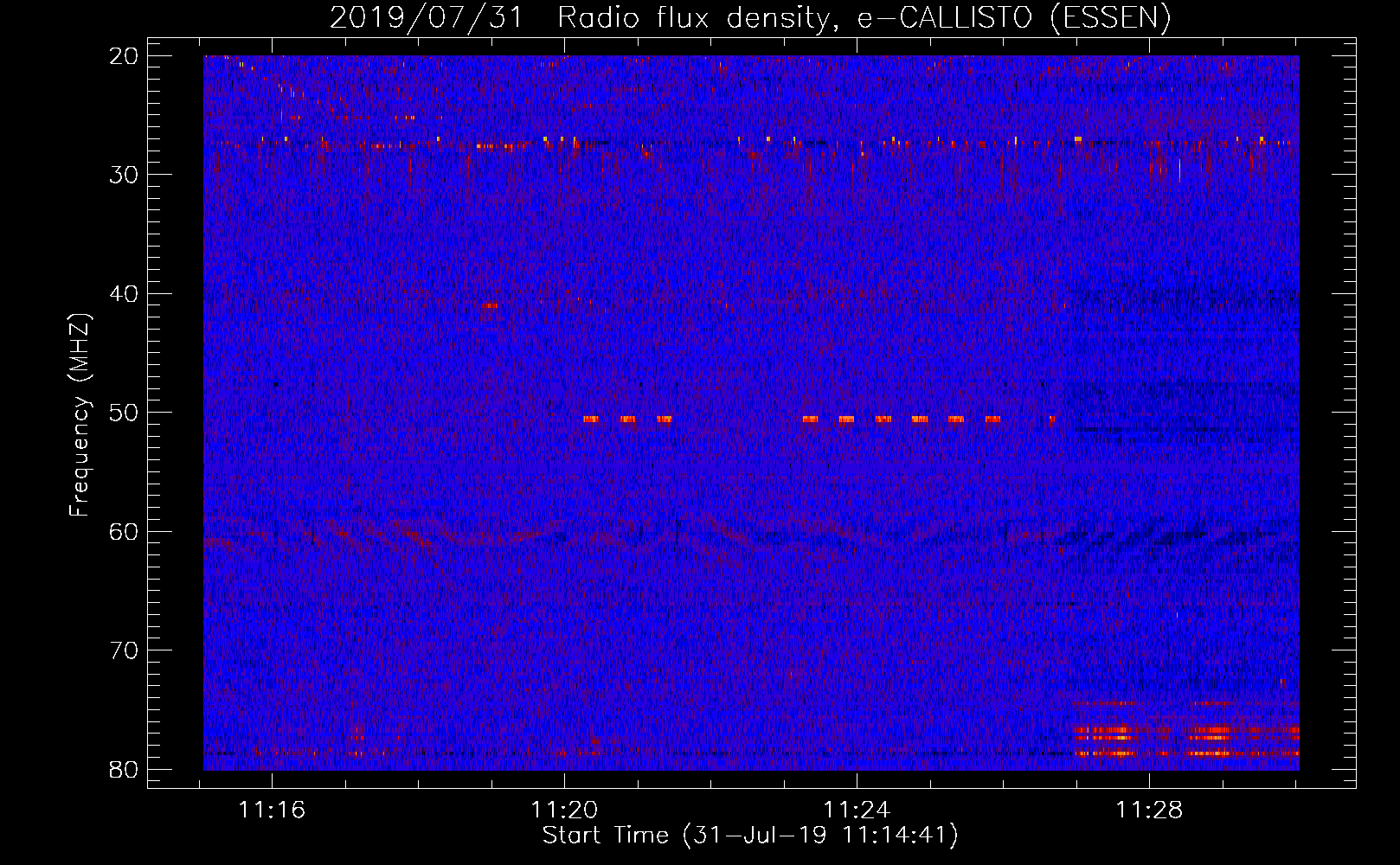This screenshot has width=1400, height=865.
Task: Click the 50 frequency tick label
Action: (x=125, y=413)
